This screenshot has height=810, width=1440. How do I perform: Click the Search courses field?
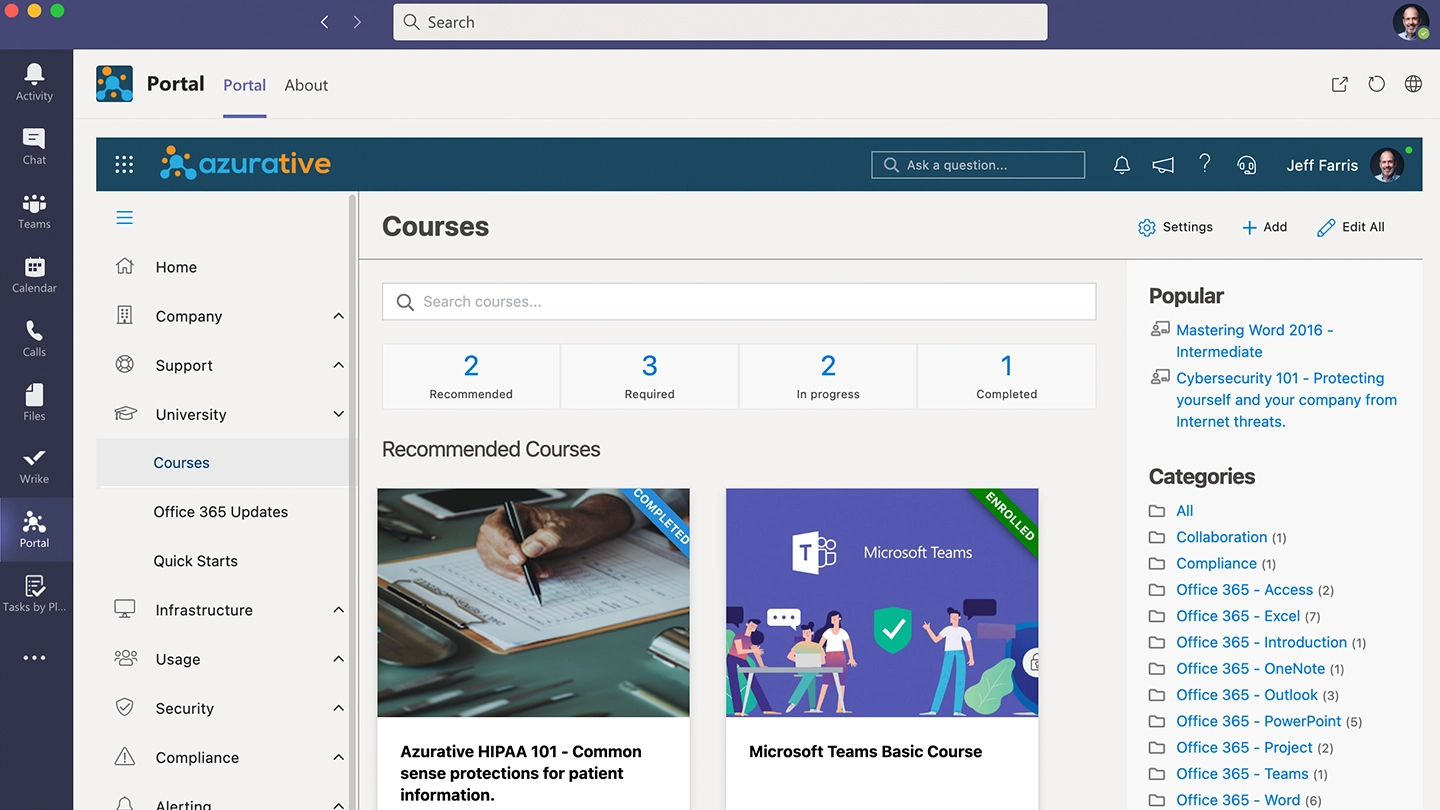click(x=739, y=302)
